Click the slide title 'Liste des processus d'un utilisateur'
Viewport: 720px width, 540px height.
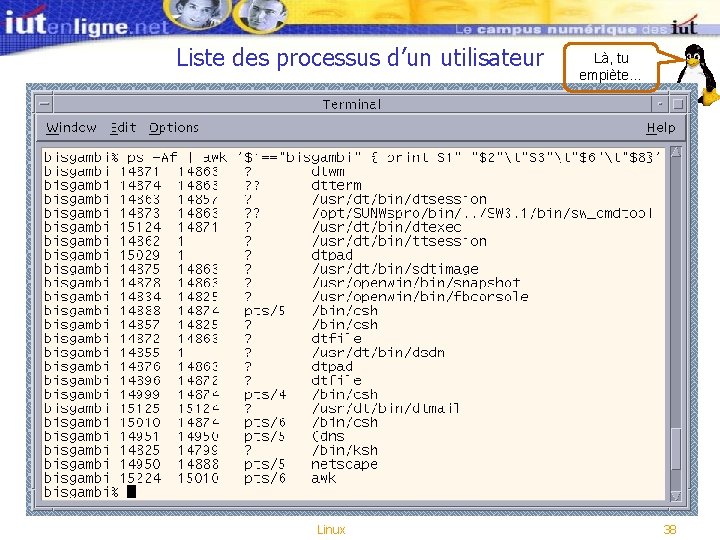360,58
